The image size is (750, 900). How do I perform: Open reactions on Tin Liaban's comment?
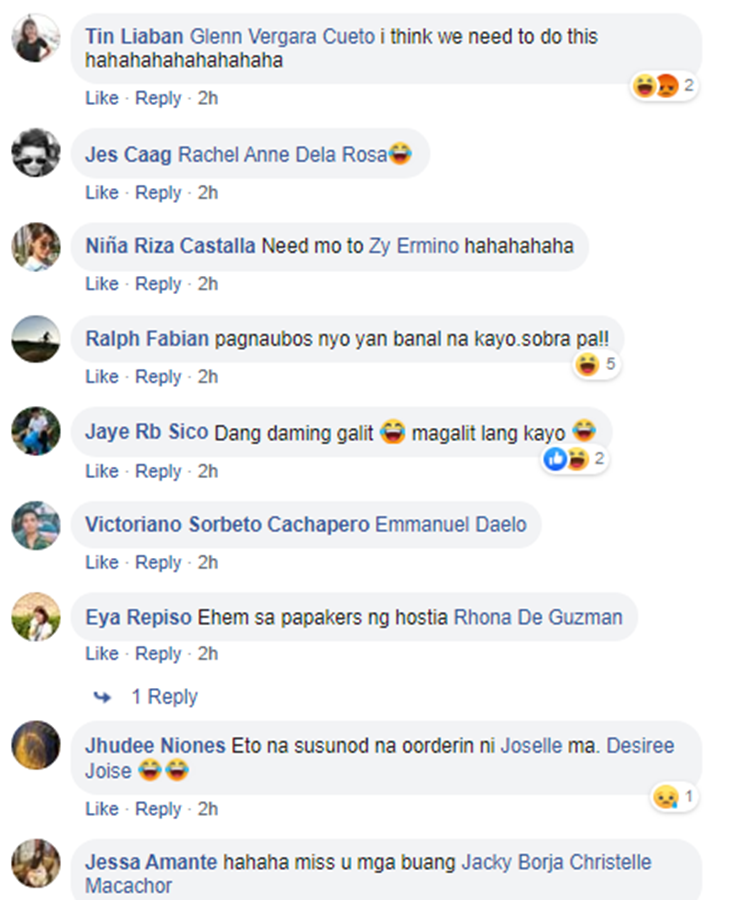(664, 86)
